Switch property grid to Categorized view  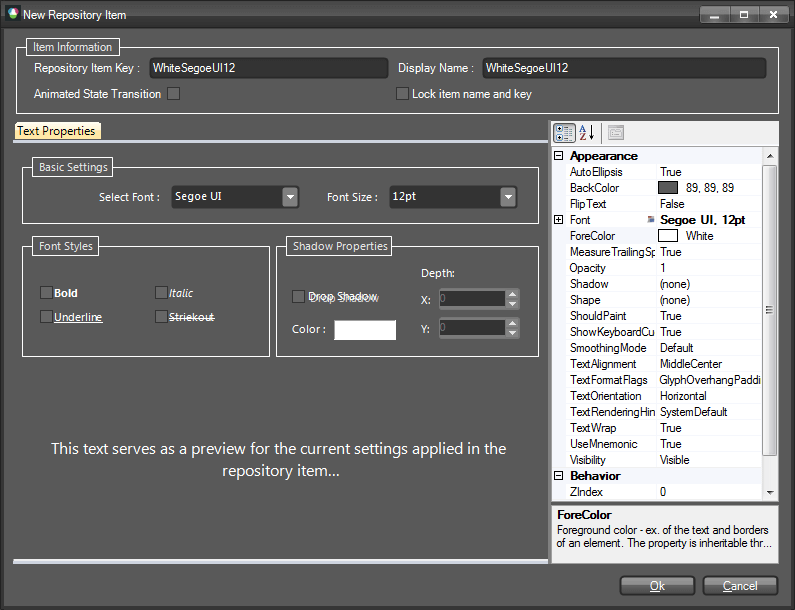click(x=564, y=133)
